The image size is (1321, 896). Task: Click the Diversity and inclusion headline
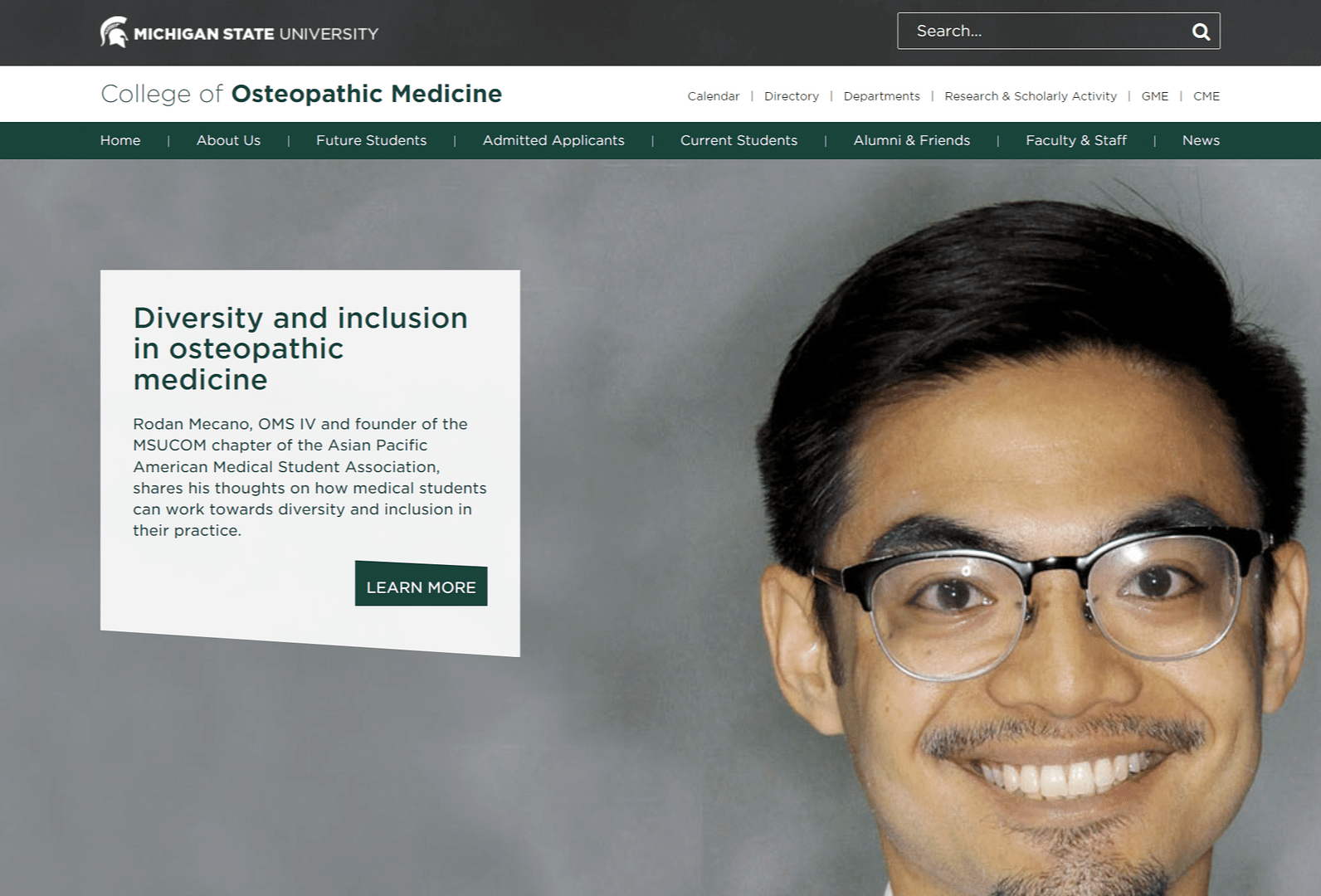coord(300,348)
